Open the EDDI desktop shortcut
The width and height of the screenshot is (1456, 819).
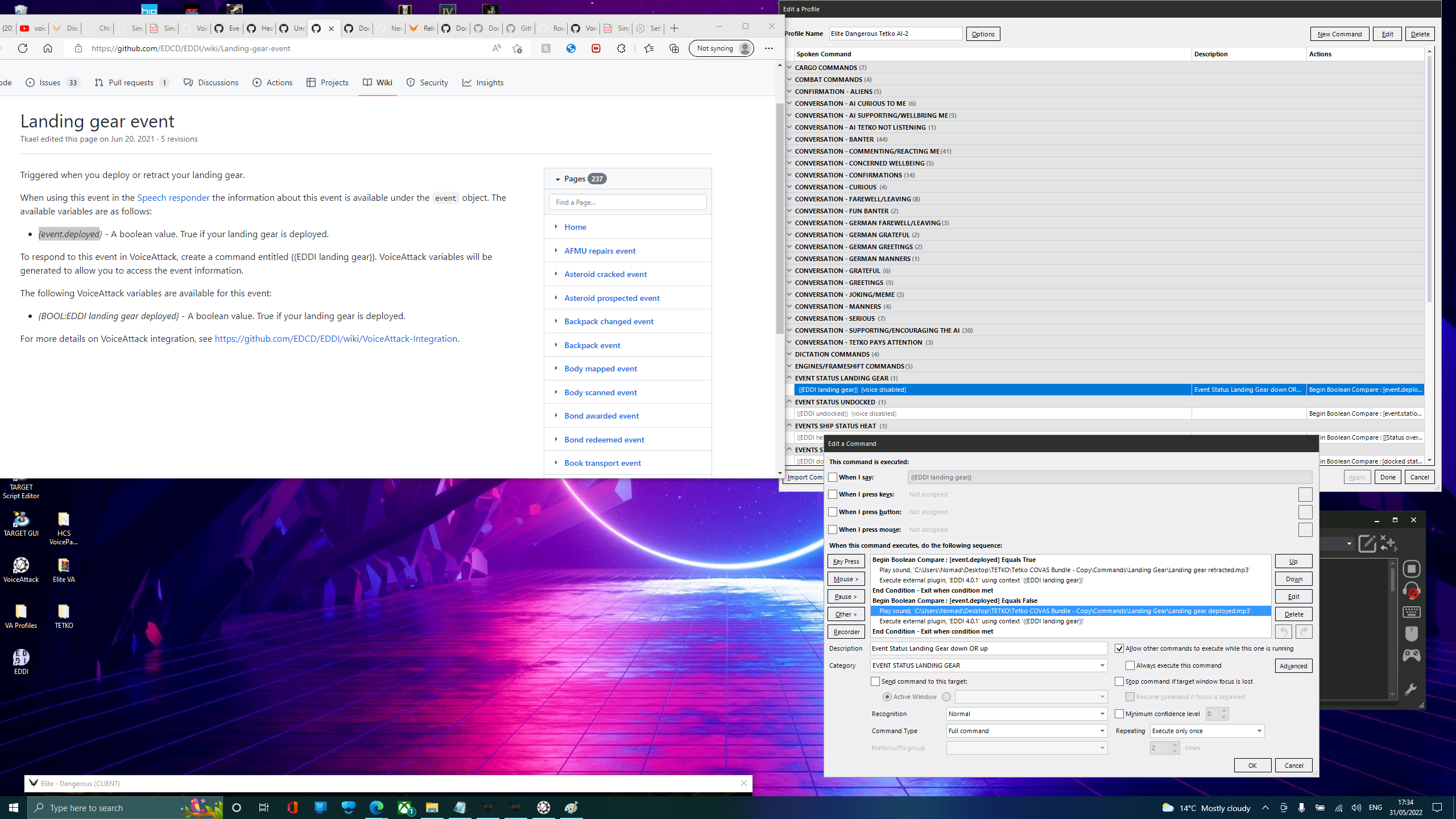(21, 662)
